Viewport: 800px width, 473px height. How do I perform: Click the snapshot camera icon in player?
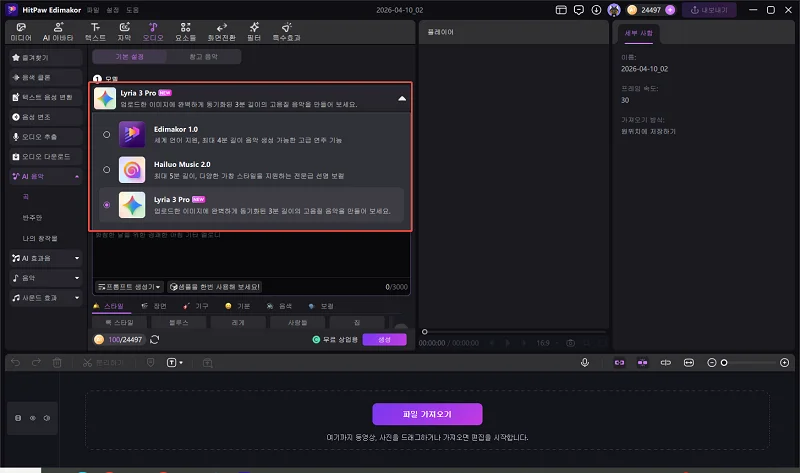tap(570, 343)
